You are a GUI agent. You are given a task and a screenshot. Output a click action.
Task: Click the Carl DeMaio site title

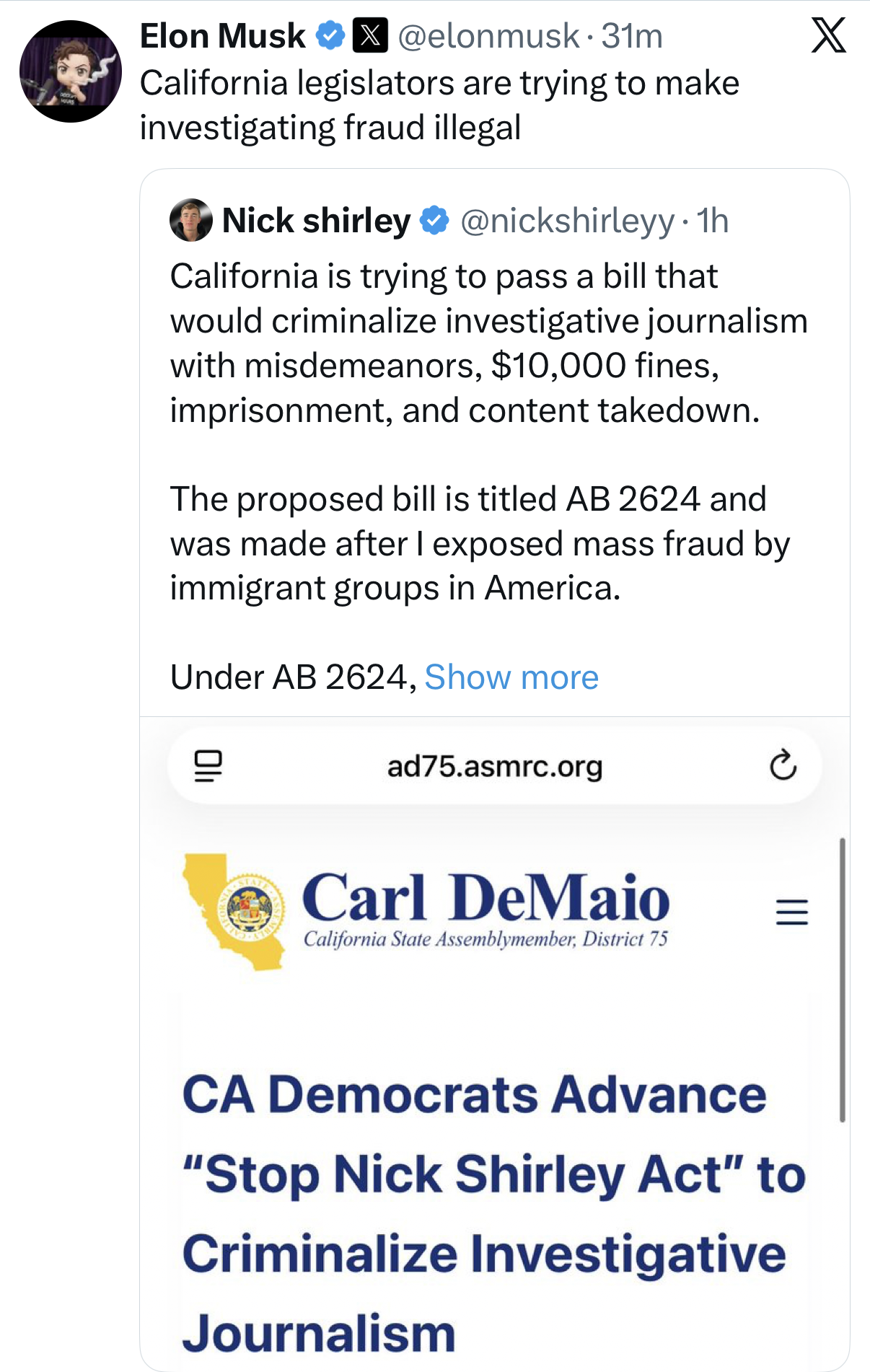485,899
